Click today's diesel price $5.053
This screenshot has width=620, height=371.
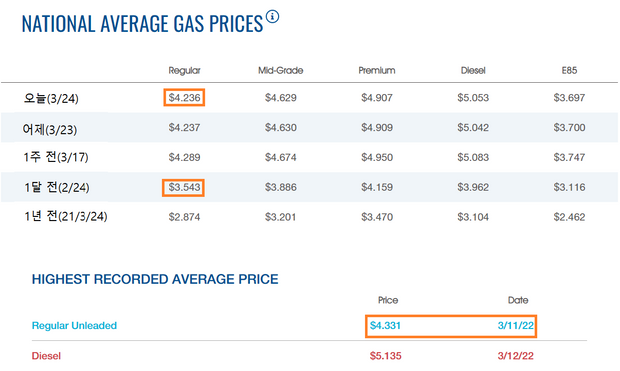[x=473, y=98]
